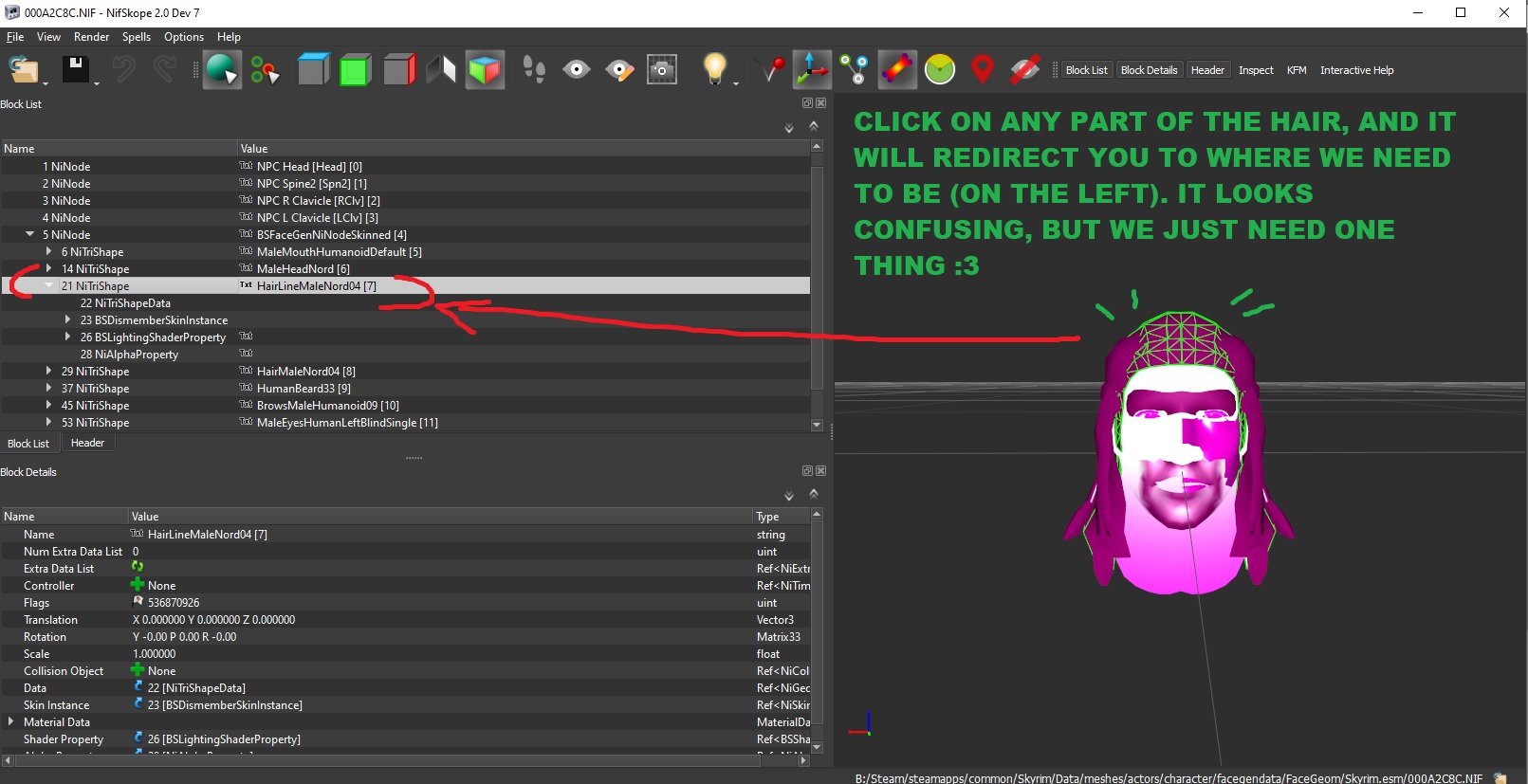Image resolution: width=1528 pixels, height=784 pixels.
Task: Click the HairMaleNord04 [8] value
Action: click(305, 372)
